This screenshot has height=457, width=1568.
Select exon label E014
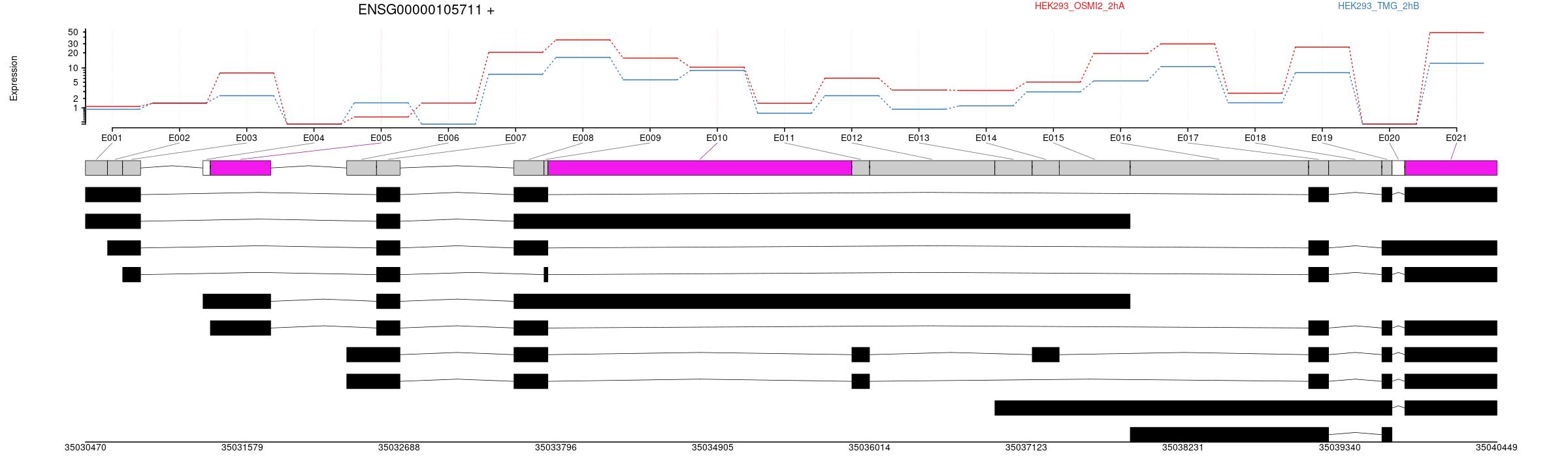pos(986,138)
